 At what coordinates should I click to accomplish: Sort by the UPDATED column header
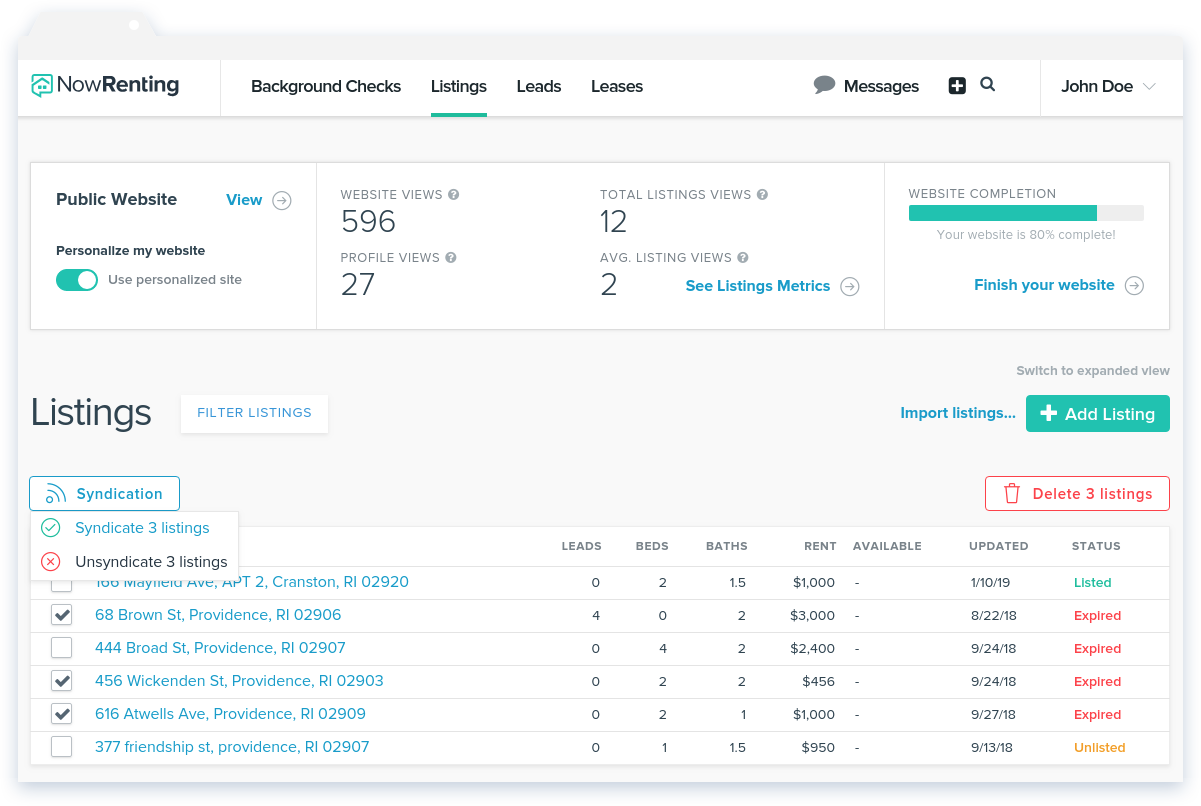(x=999, y=547)
